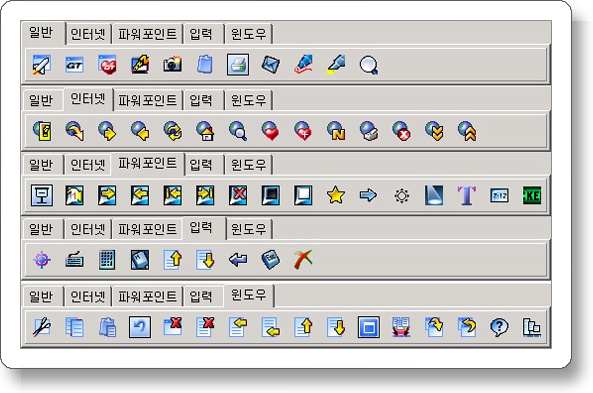Click the cascading windows icon
The width and height of the screenshot is (593, 393).
click(532, 327)
